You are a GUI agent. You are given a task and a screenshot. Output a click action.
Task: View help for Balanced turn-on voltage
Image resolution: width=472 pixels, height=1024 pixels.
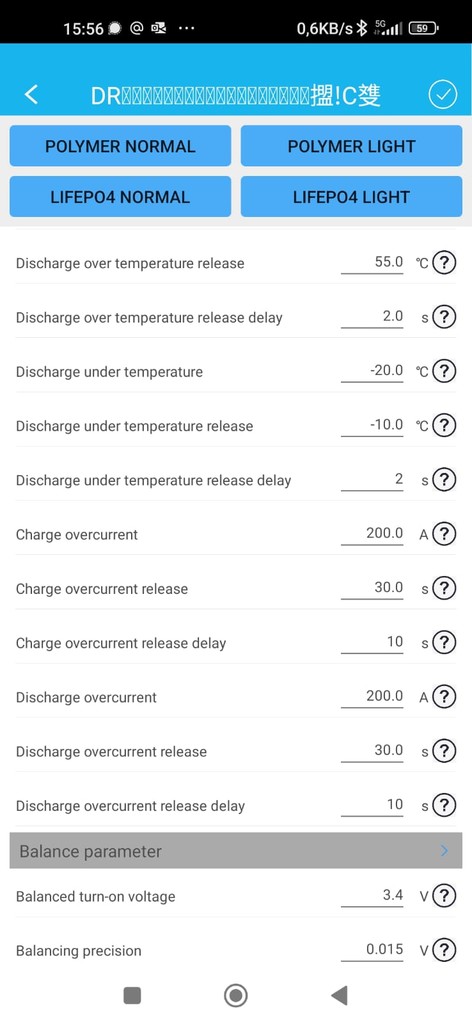point(444,896)
